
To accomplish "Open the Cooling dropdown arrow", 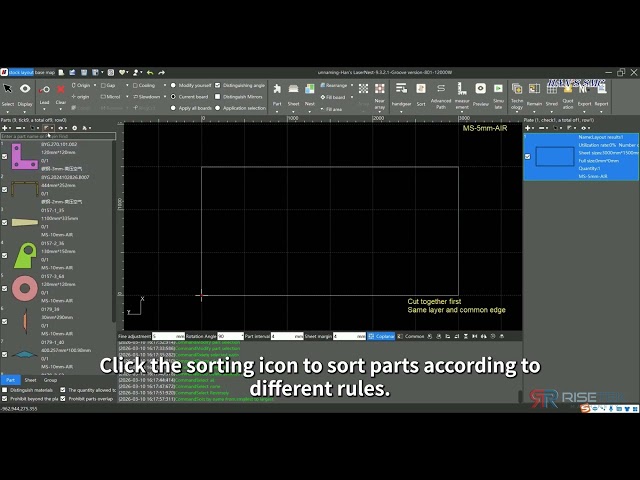I will 164,85.
